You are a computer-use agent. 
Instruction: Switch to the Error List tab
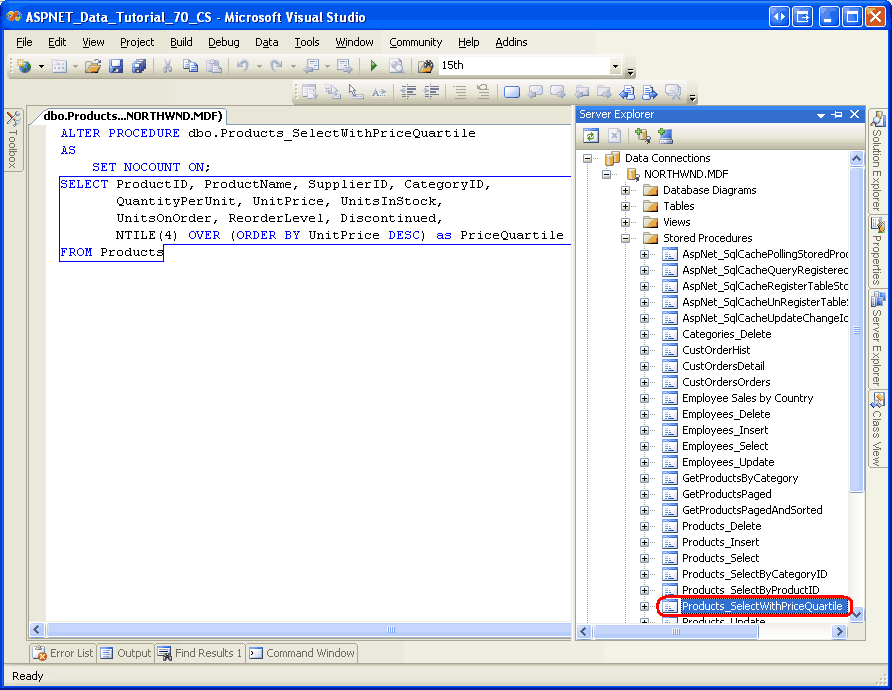[x=63, y=653]
